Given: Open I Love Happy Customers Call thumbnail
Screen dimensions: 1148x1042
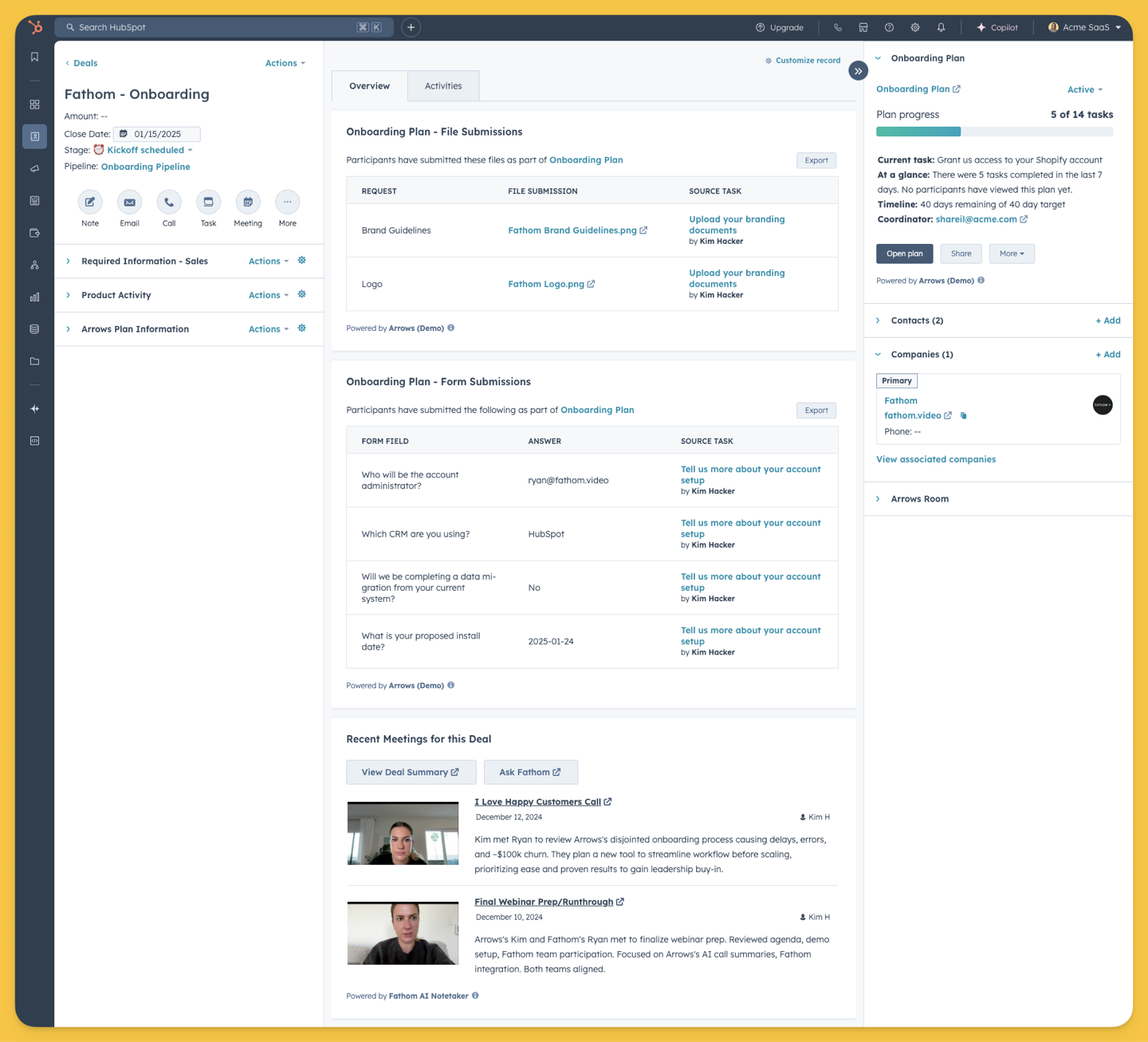Looking at the screenshot, I should tap(403, 834).
